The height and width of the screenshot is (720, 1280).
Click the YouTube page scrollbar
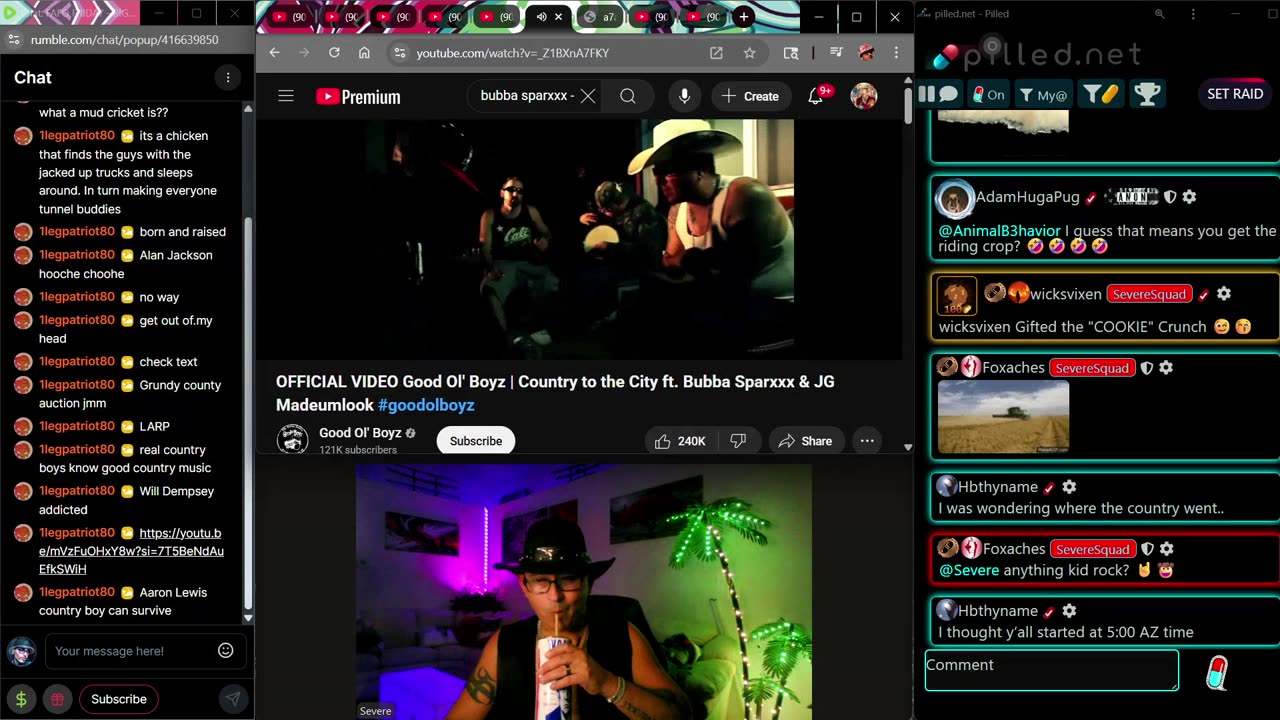908,105
